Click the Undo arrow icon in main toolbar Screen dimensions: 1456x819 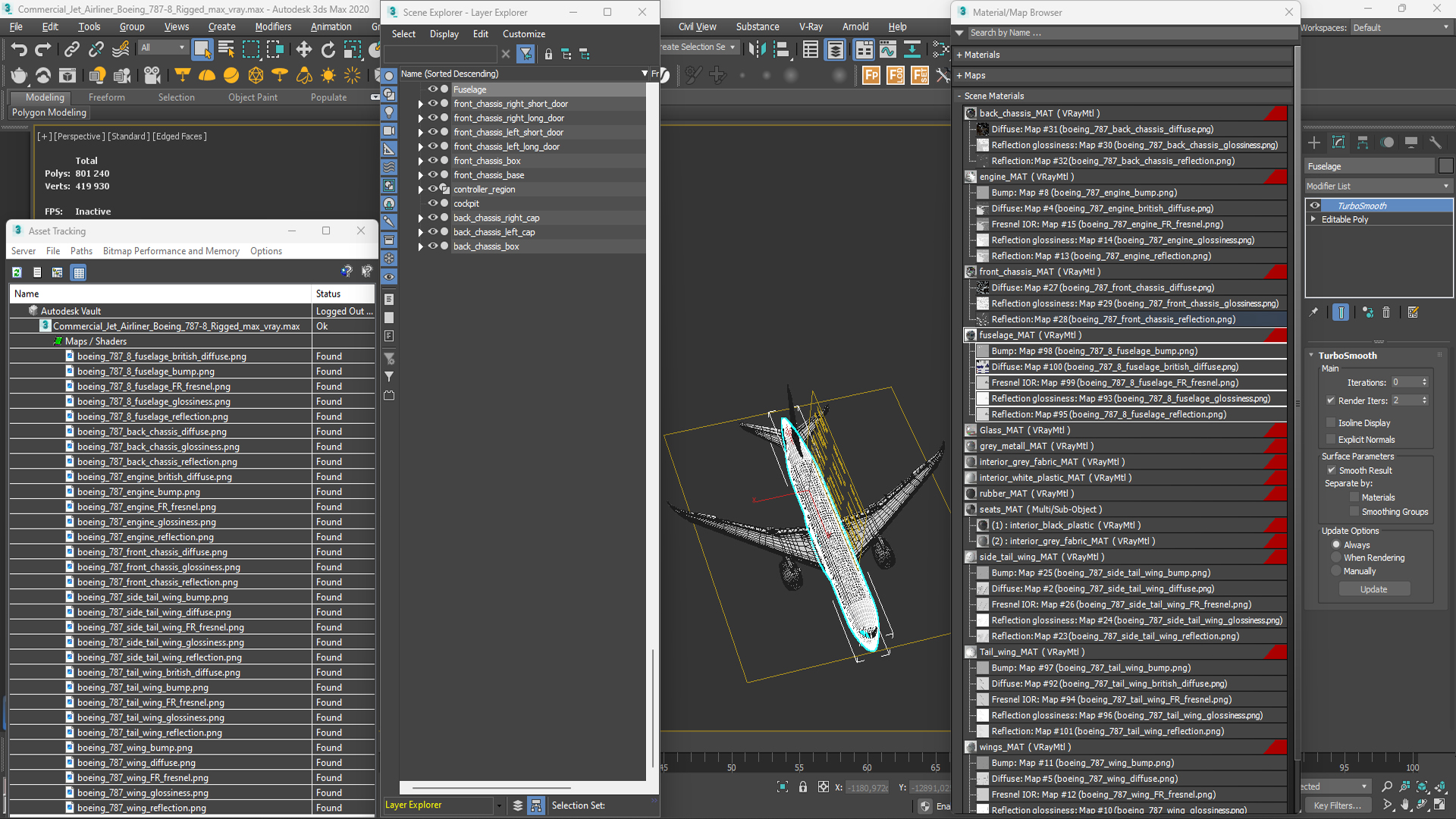(x=19, y=50)
